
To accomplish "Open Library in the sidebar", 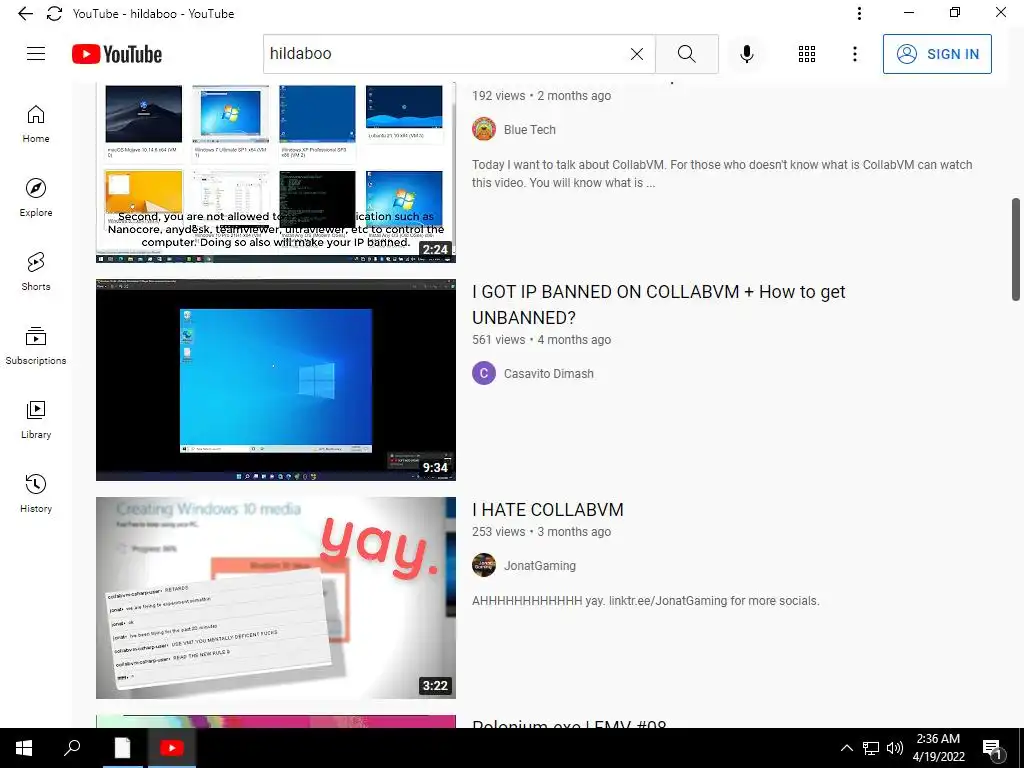I will click(36, 419).
